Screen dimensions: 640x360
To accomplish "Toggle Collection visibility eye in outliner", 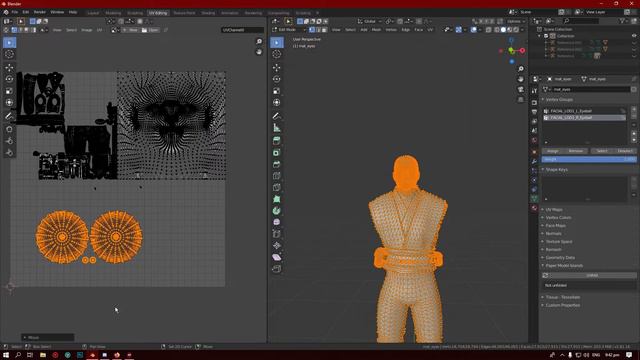I will (634, 36).
